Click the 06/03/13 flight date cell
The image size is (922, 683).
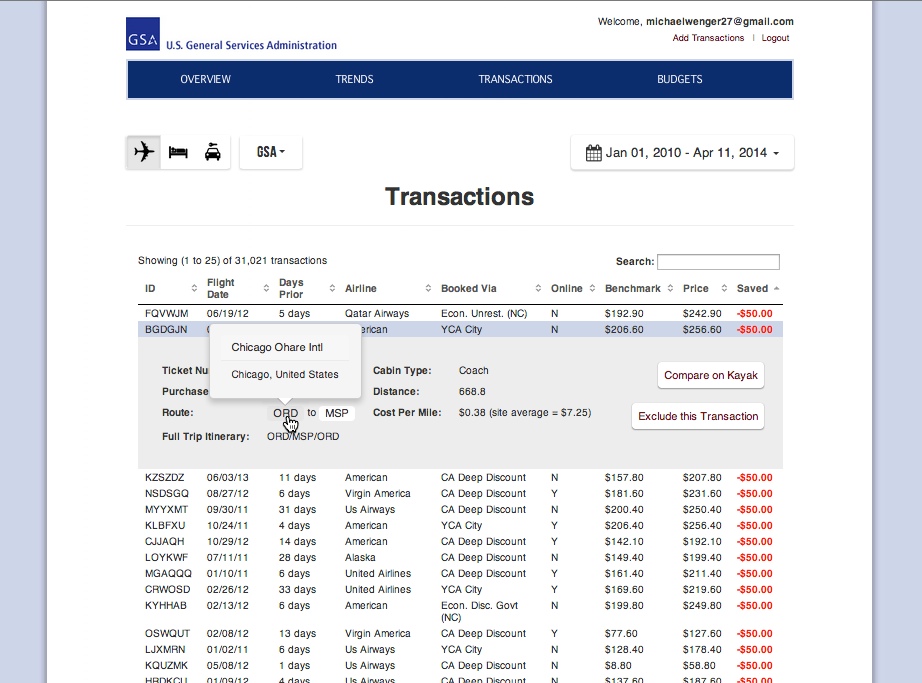point(227,477)
